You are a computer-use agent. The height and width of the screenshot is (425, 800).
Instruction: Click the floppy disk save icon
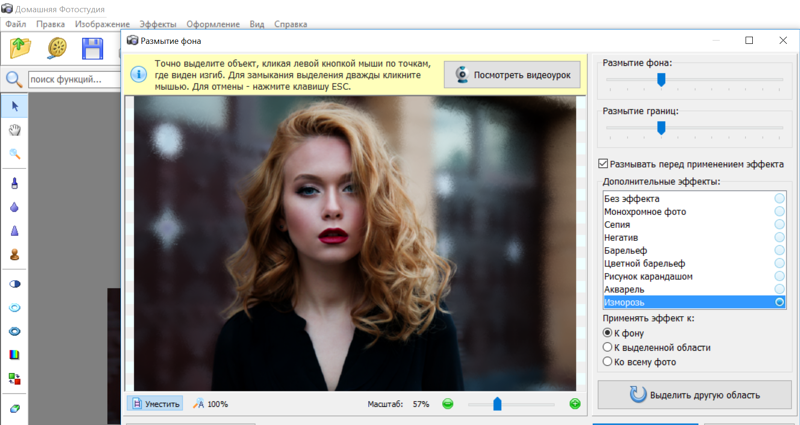(92, 48)
